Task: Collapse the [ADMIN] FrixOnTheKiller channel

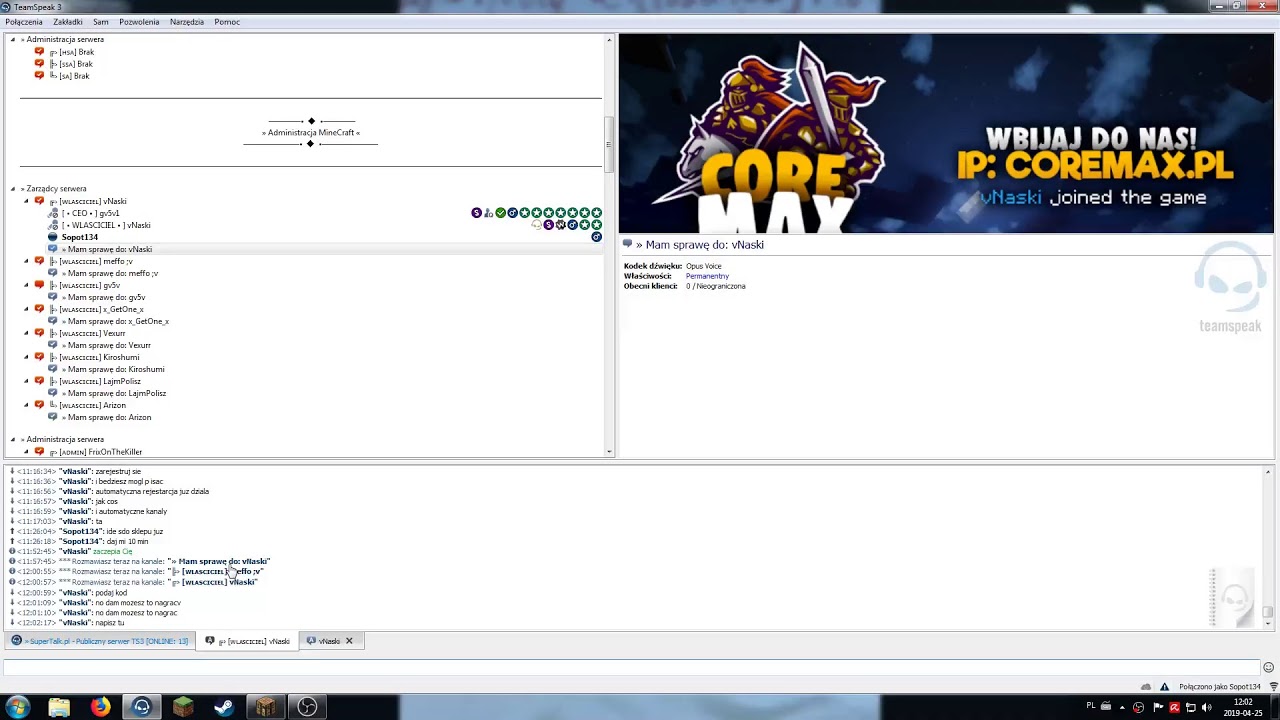Action: (x=27, y=452)
